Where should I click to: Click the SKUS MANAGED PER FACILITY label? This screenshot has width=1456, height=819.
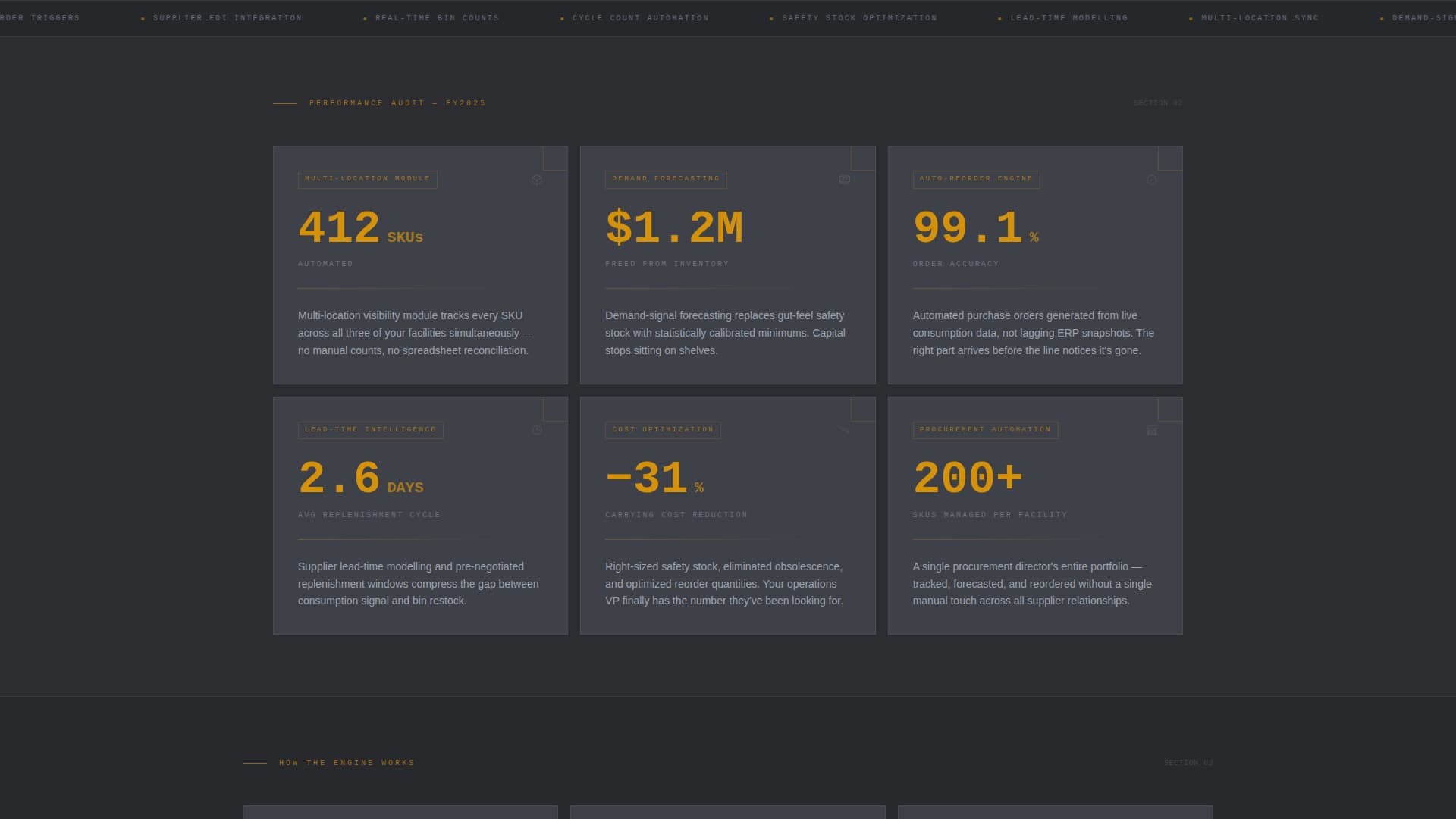pyautogui.click(x=990, y=515)
